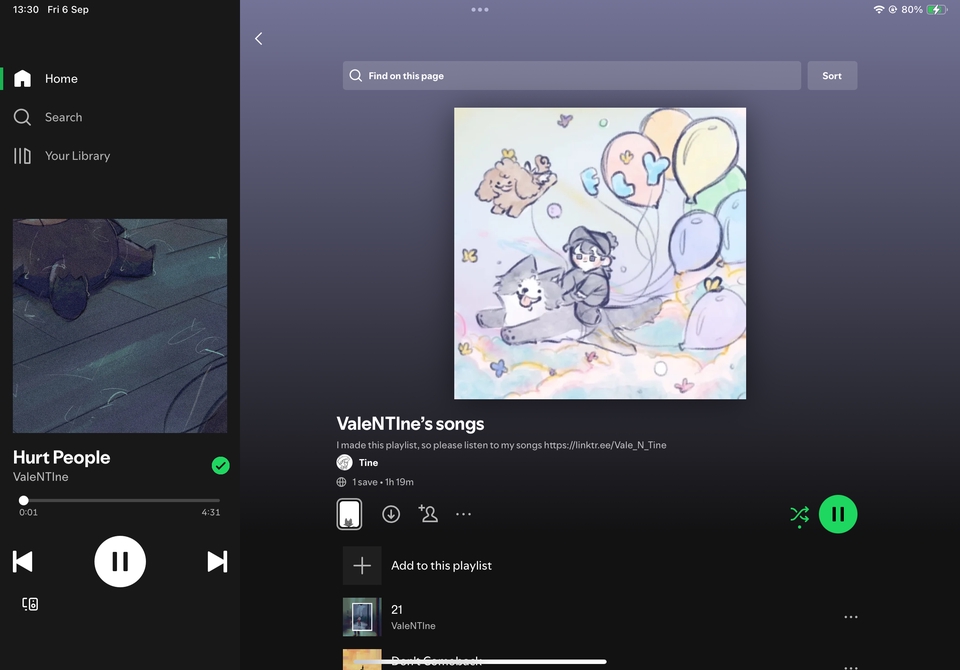Viewport: 960px width, 670px height.
Task: Click Add to this playlist
Action: tap(441, 565)
